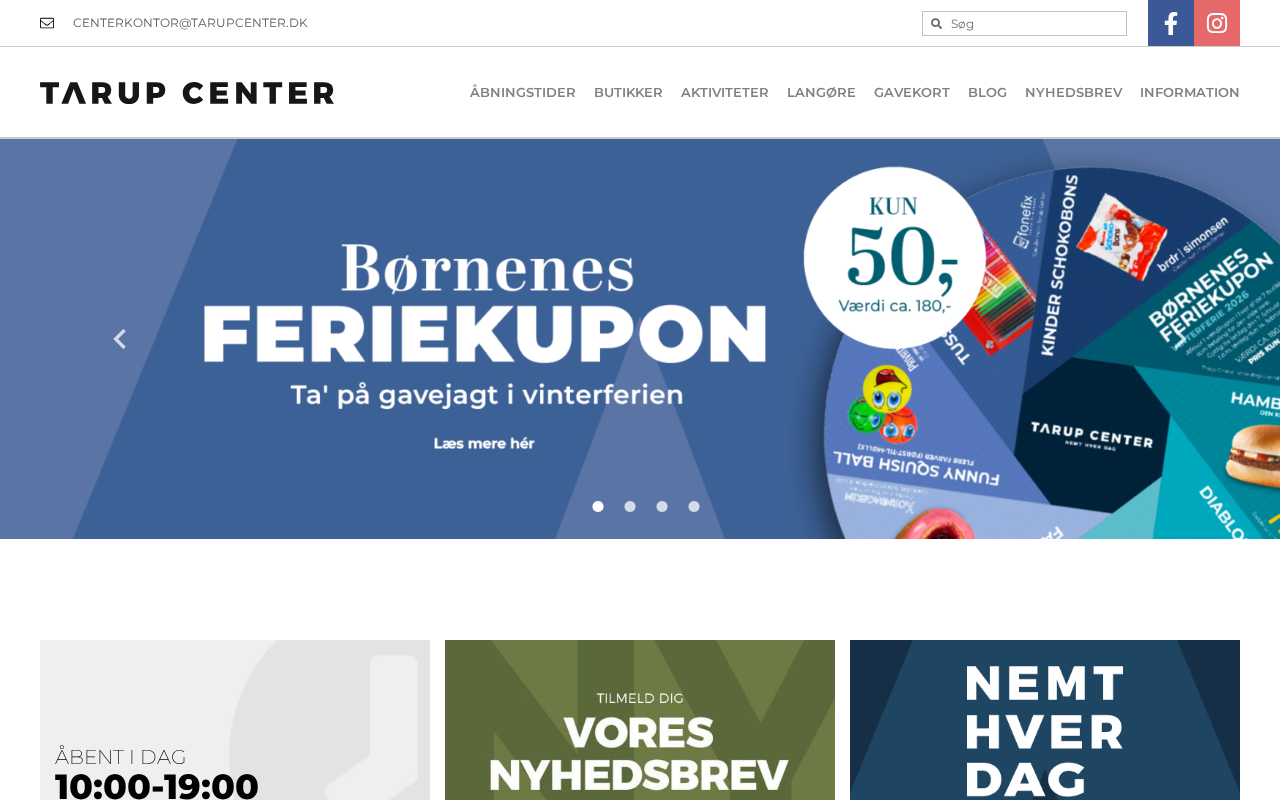This screenshot has width=1280, height=800.
Task: Click the Læs mere hér link
Action: (x=484, y=443)
